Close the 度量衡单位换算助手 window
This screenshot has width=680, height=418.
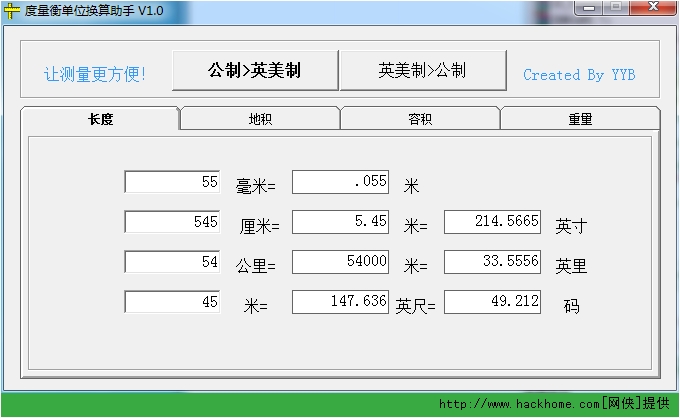(x=653, y=7)
